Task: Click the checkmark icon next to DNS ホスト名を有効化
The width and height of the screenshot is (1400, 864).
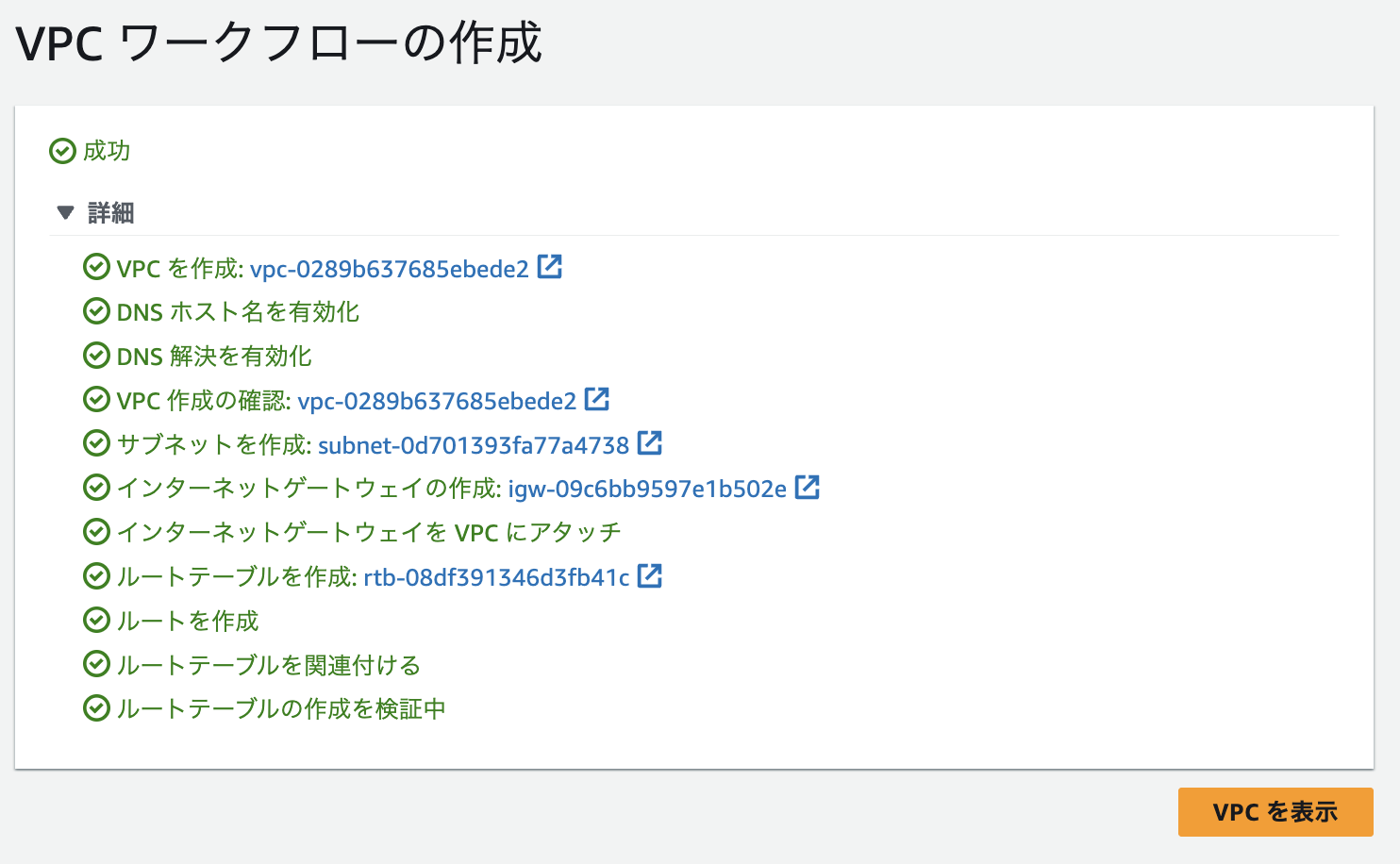Action: [x=97, y=310]
